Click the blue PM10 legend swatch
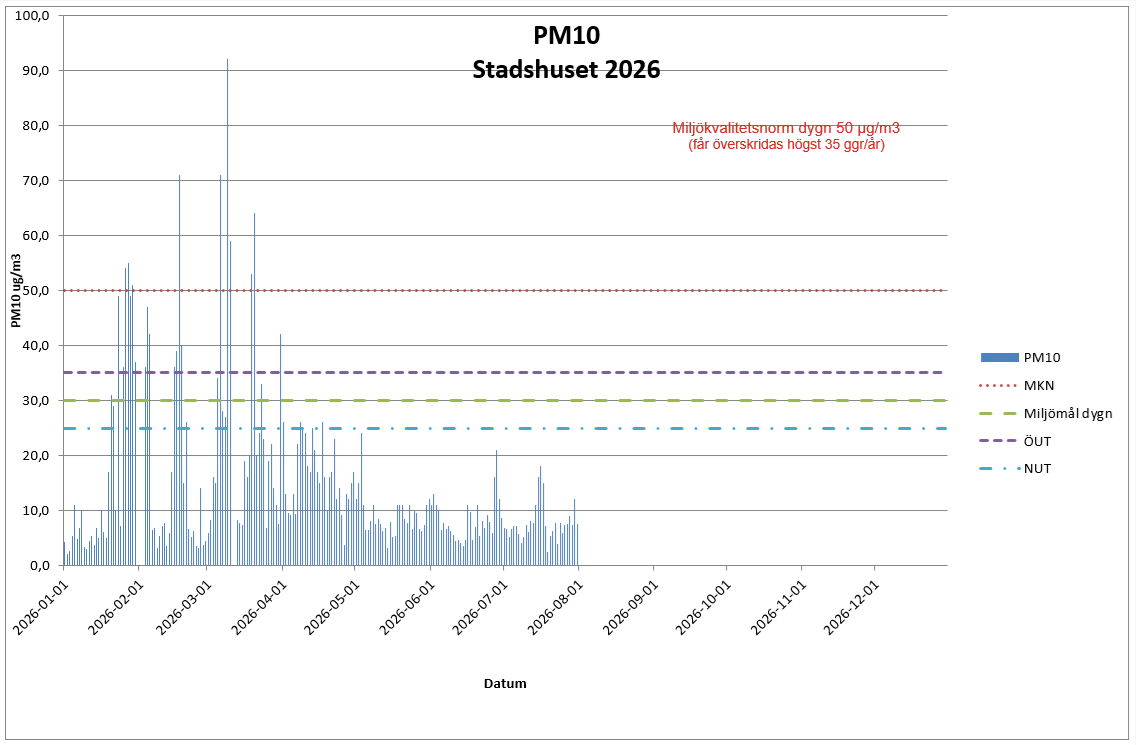 pyautogui.click(x=999, y=357)
